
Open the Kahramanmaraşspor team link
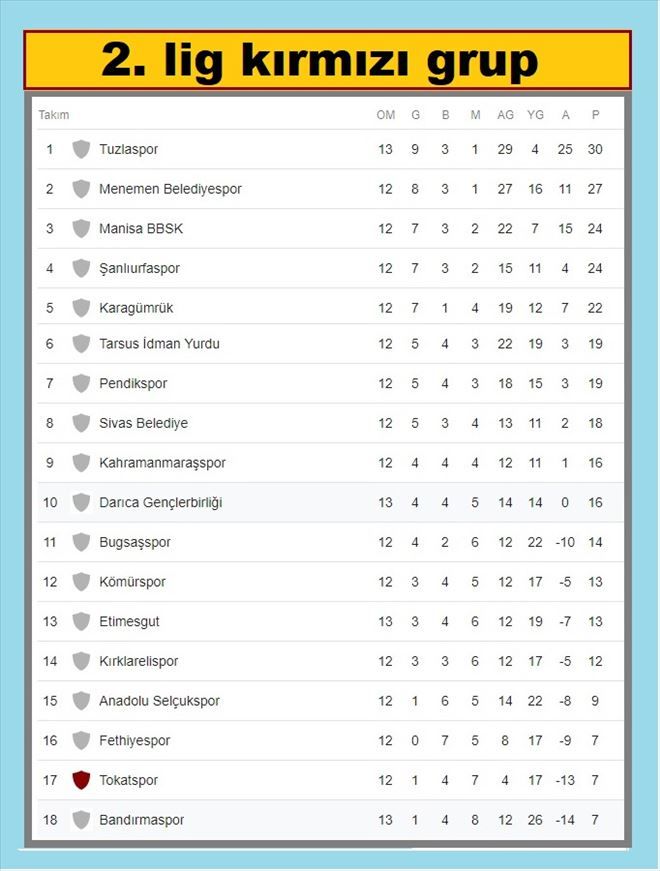[x=162, y=463]
